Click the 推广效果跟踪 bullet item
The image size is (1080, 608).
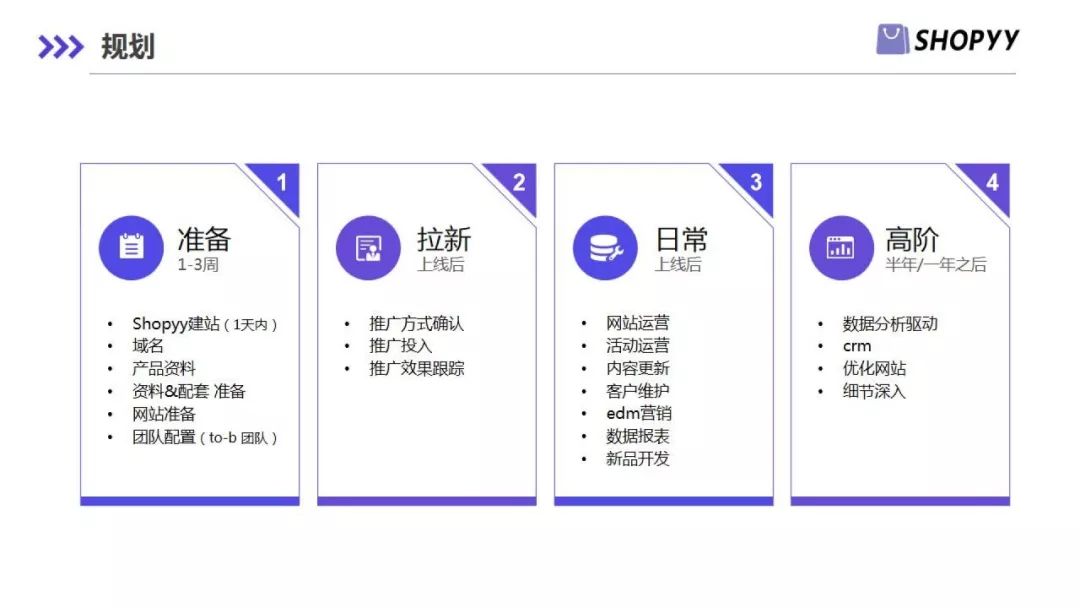click(417, 368)
